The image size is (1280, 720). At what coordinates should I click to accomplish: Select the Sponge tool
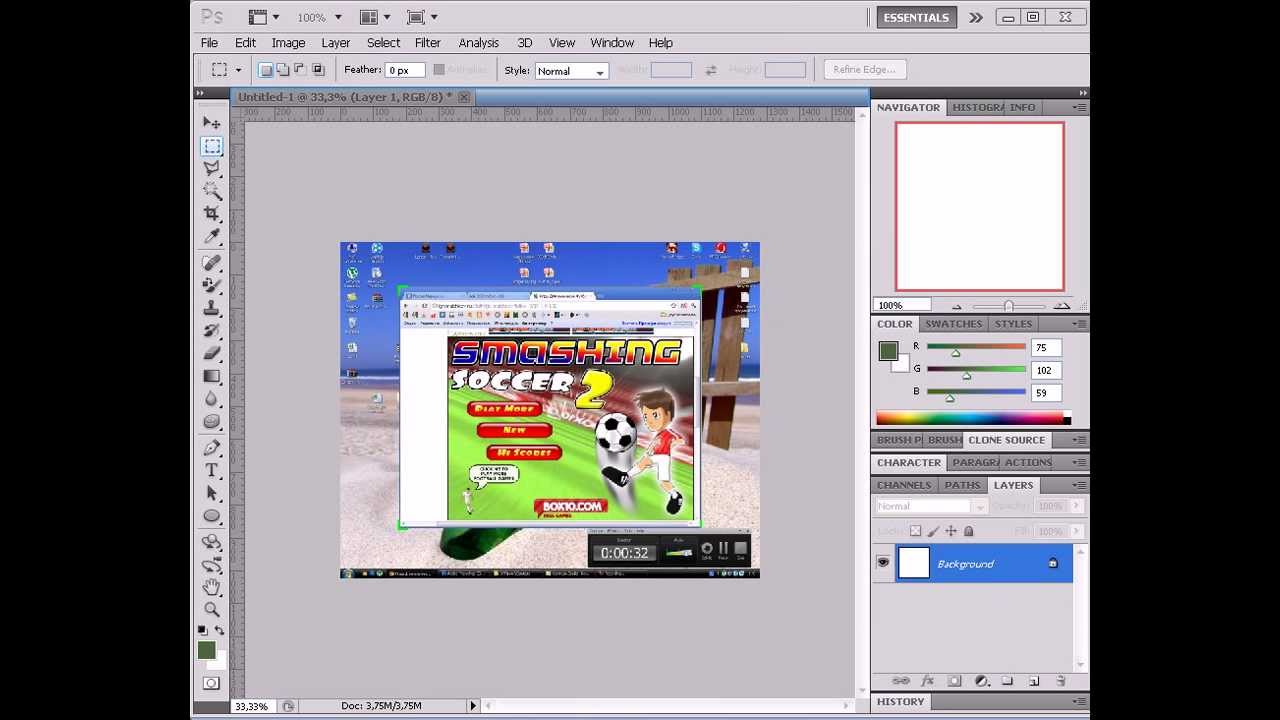[212, 421]
